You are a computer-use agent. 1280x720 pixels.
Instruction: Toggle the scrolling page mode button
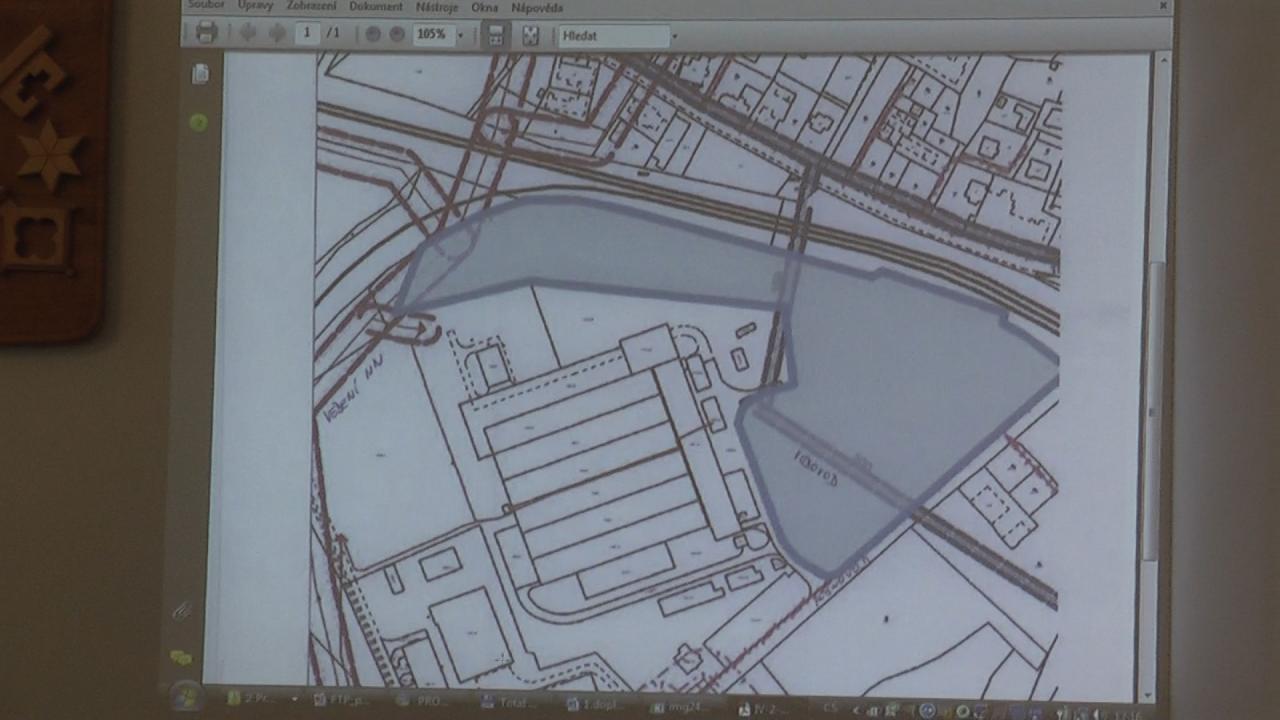coord(494,35)
